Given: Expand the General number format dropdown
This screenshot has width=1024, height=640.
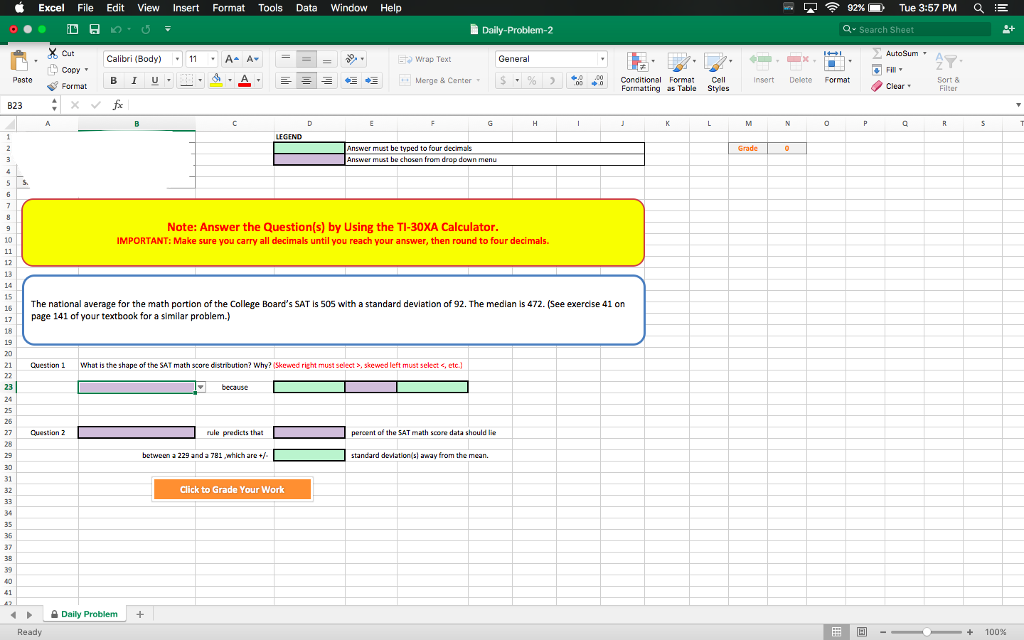Looking at the screenshot, I should pos(602,59).
